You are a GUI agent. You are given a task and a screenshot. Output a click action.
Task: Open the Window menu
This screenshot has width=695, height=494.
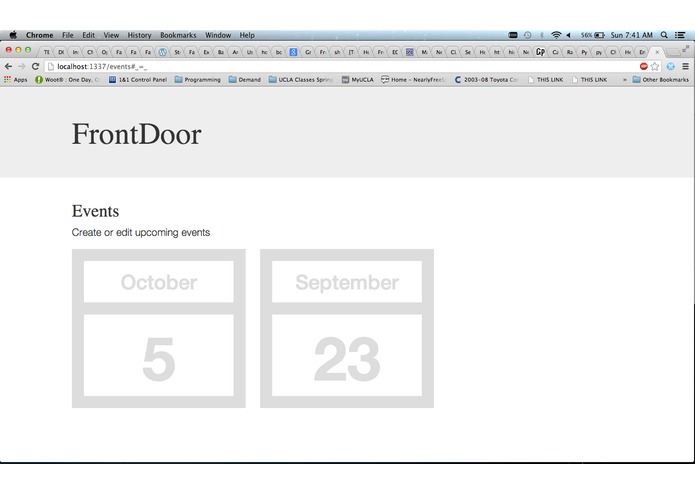coord(218,35)
